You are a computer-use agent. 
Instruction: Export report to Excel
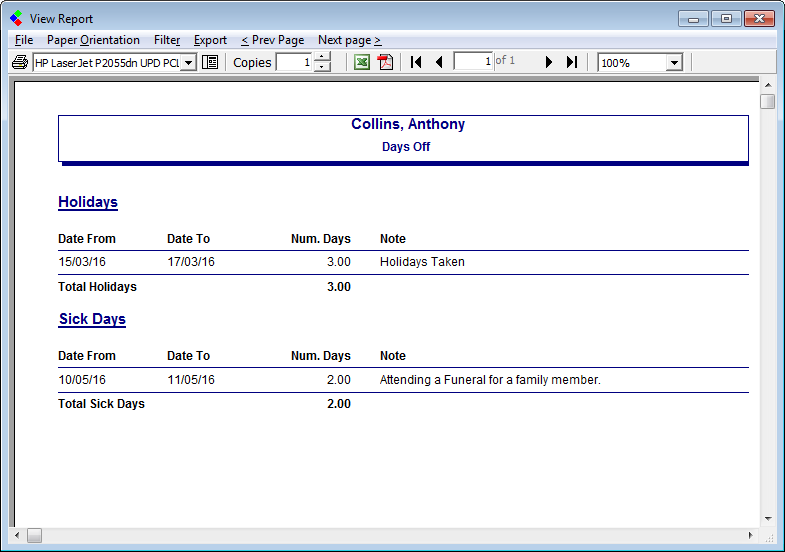362,62
